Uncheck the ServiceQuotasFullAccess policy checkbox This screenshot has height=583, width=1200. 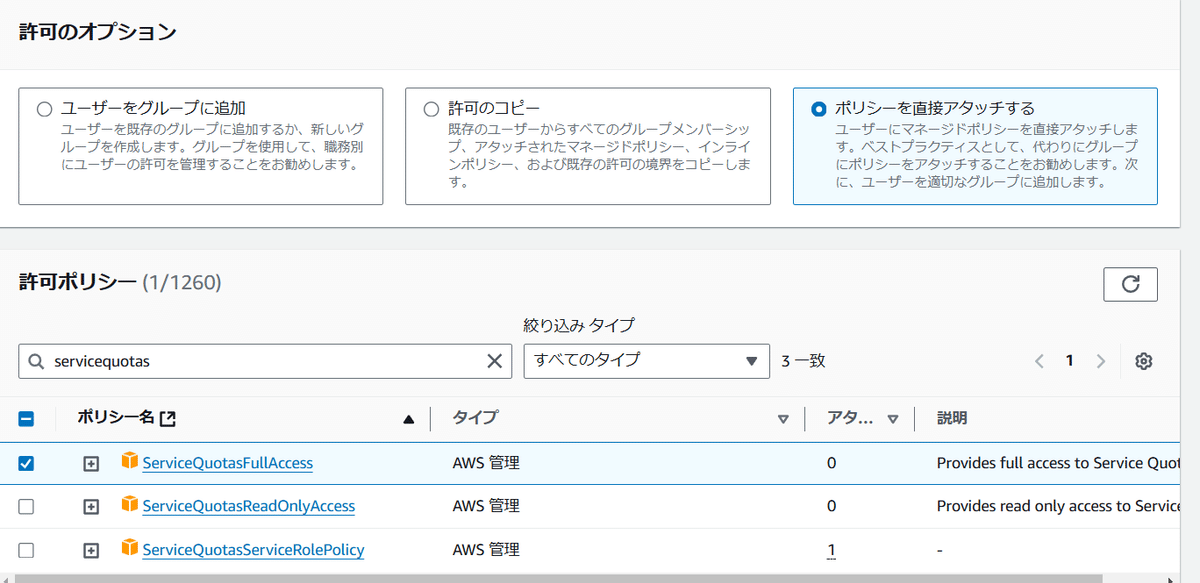click(26, 463)
